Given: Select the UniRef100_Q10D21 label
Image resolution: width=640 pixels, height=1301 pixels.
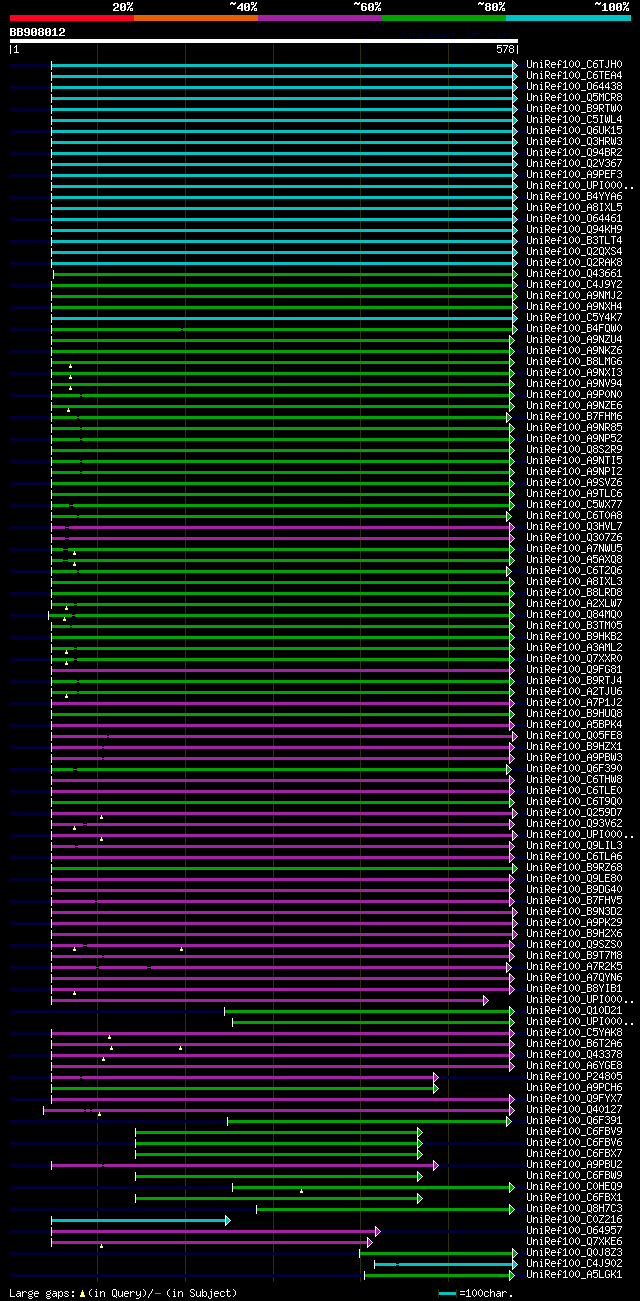Looking at the screenshot, I should pyautogui.click(x=574, y=1010).
